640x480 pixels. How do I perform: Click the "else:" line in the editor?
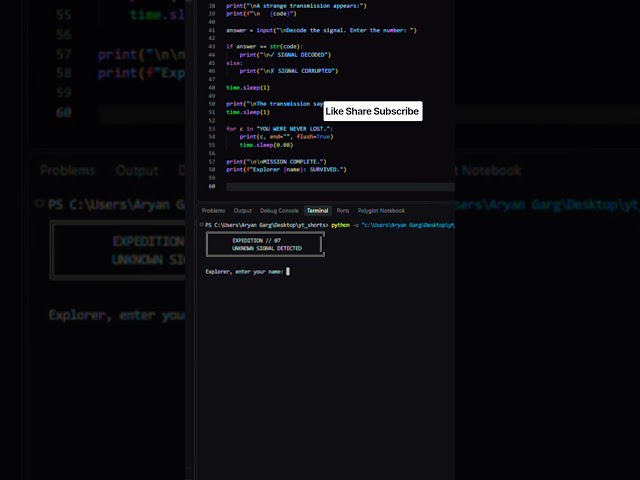click(234, 63)
